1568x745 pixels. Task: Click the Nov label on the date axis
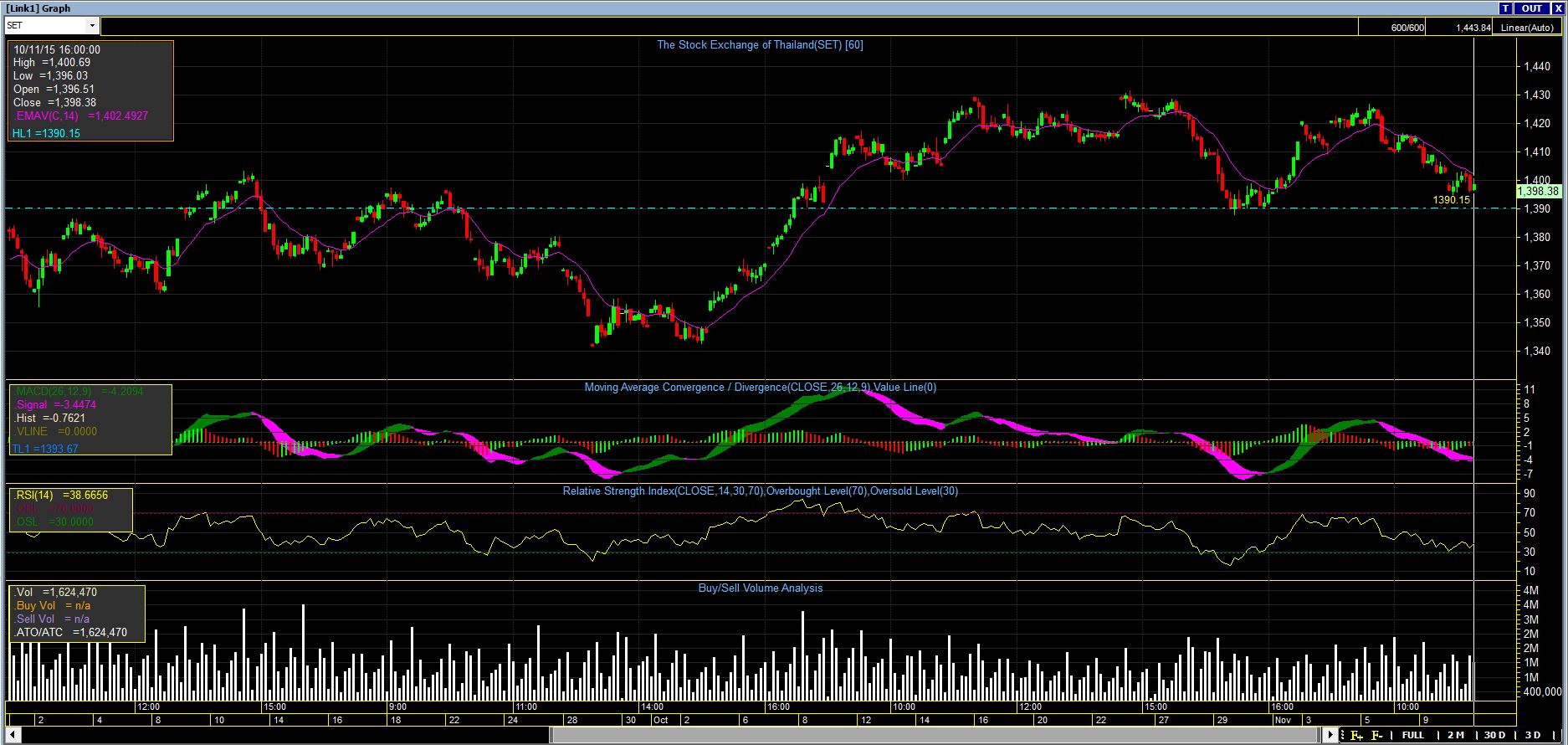coord(1283,720)
